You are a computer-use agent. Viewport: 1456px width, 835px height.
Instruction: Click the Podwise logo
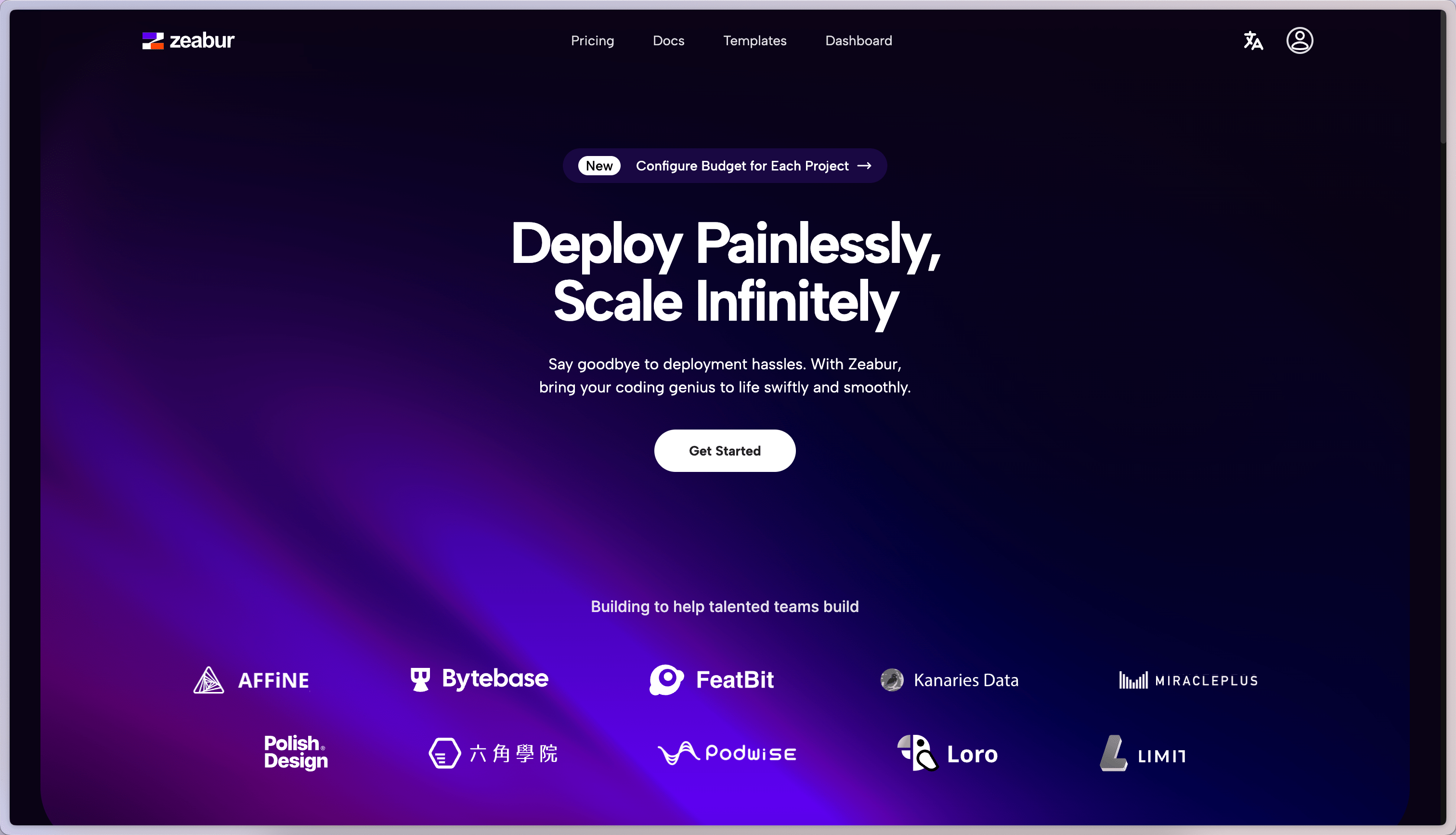tap(727, 753)
